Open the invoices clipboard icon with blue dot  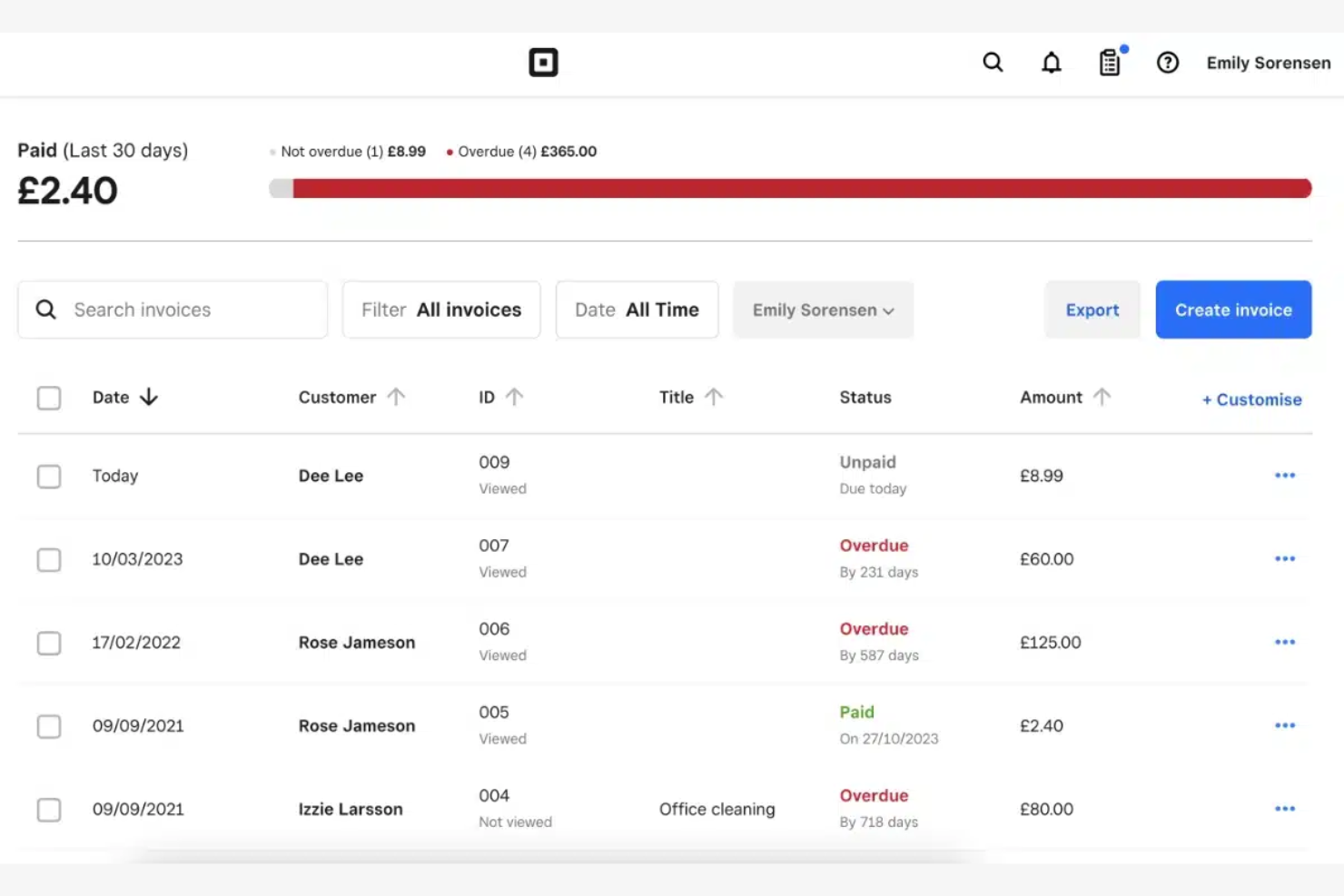(x=1109, y=63)
